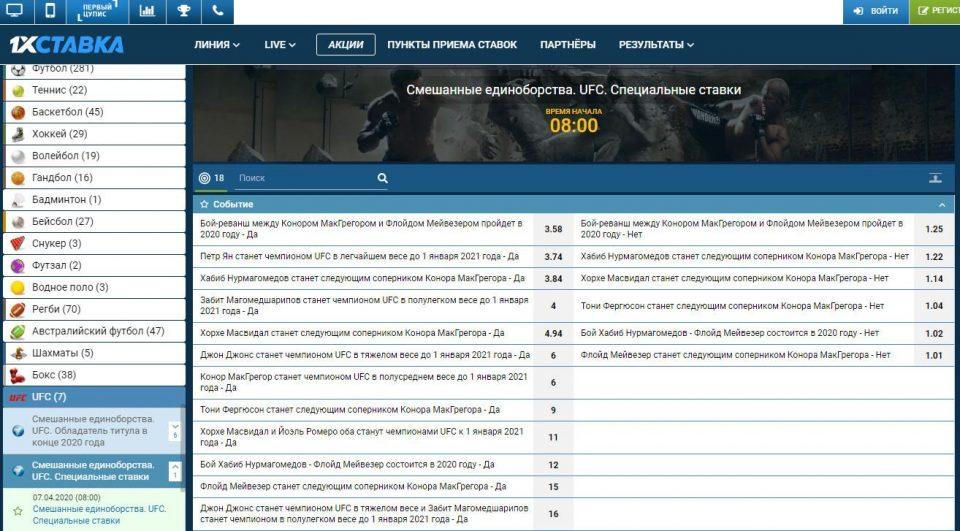Toggle favorite star for 07.04.2020 event
The height and width of the screenshot is (531, 960).
[x=17, y=511]
